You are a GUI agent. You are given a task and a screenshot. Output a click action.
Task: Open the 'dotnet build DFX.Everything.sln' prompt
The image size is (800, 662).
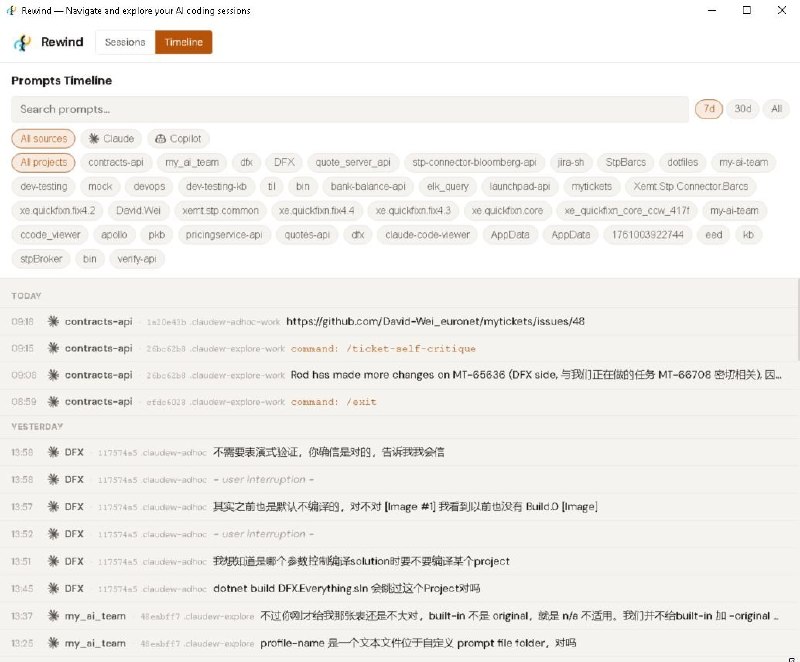pyautogui.click(x=346, y=589)
